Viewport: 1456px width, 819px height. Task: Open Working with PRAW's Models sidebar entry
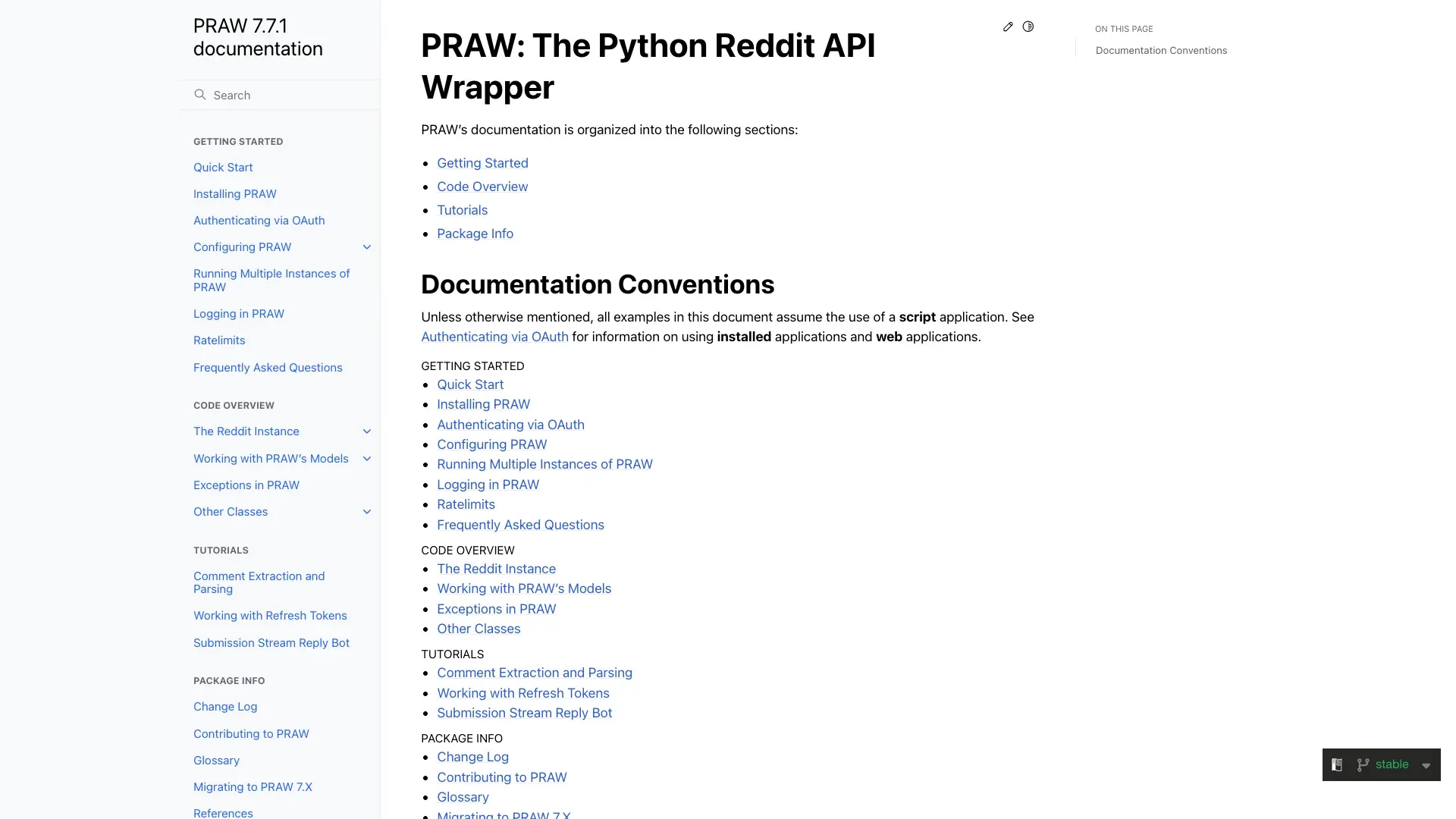tap(271, 459)
